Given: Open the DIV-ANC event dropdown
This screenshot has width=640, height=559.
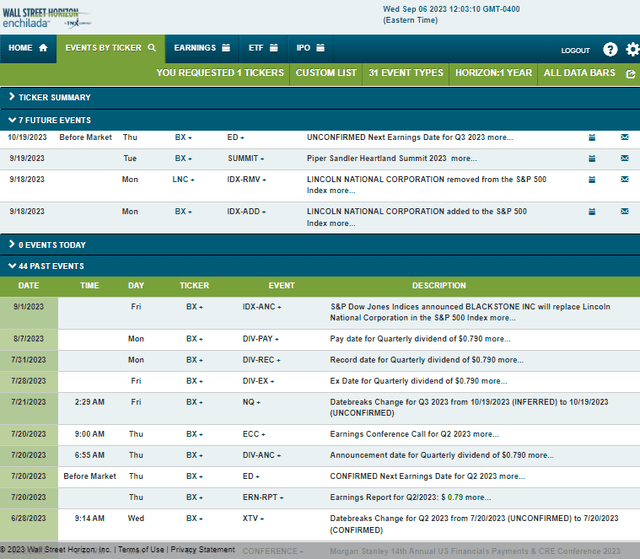Looking at the screenshot, I should [x=262, y=455].
